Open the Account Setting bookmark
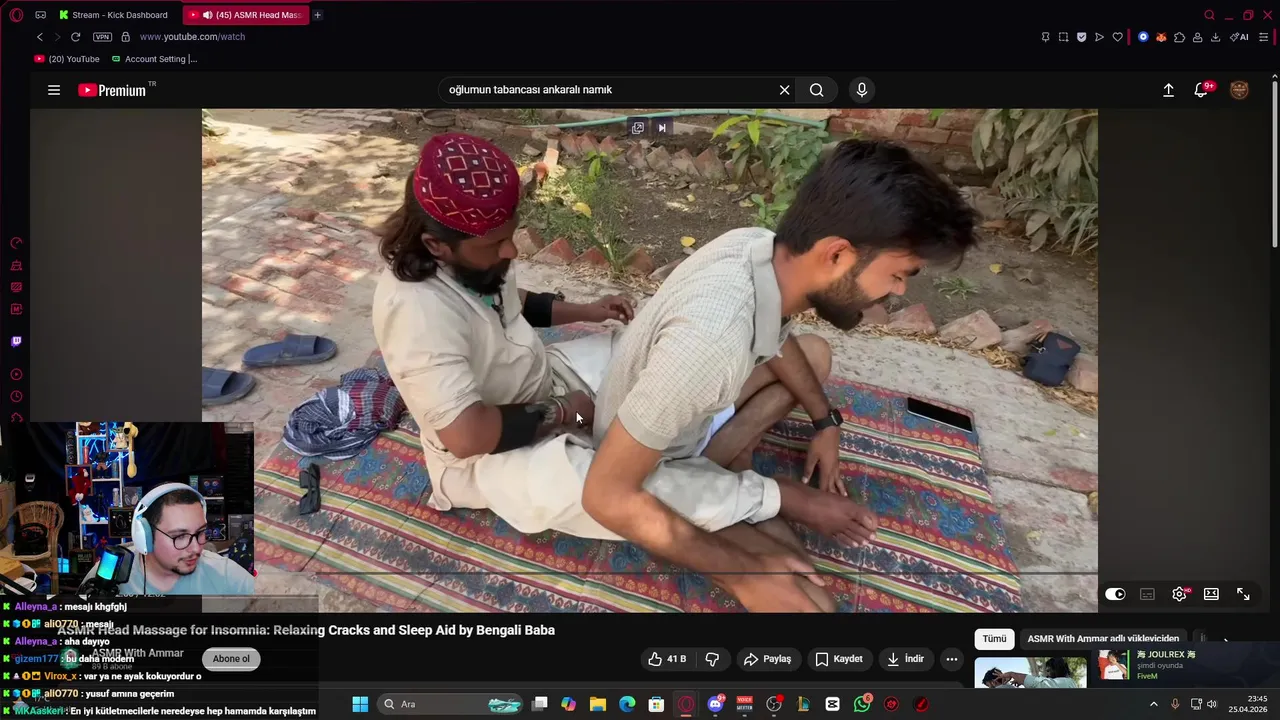The width and height of the screenshot is (1280, 720). [x=155, y=59]
